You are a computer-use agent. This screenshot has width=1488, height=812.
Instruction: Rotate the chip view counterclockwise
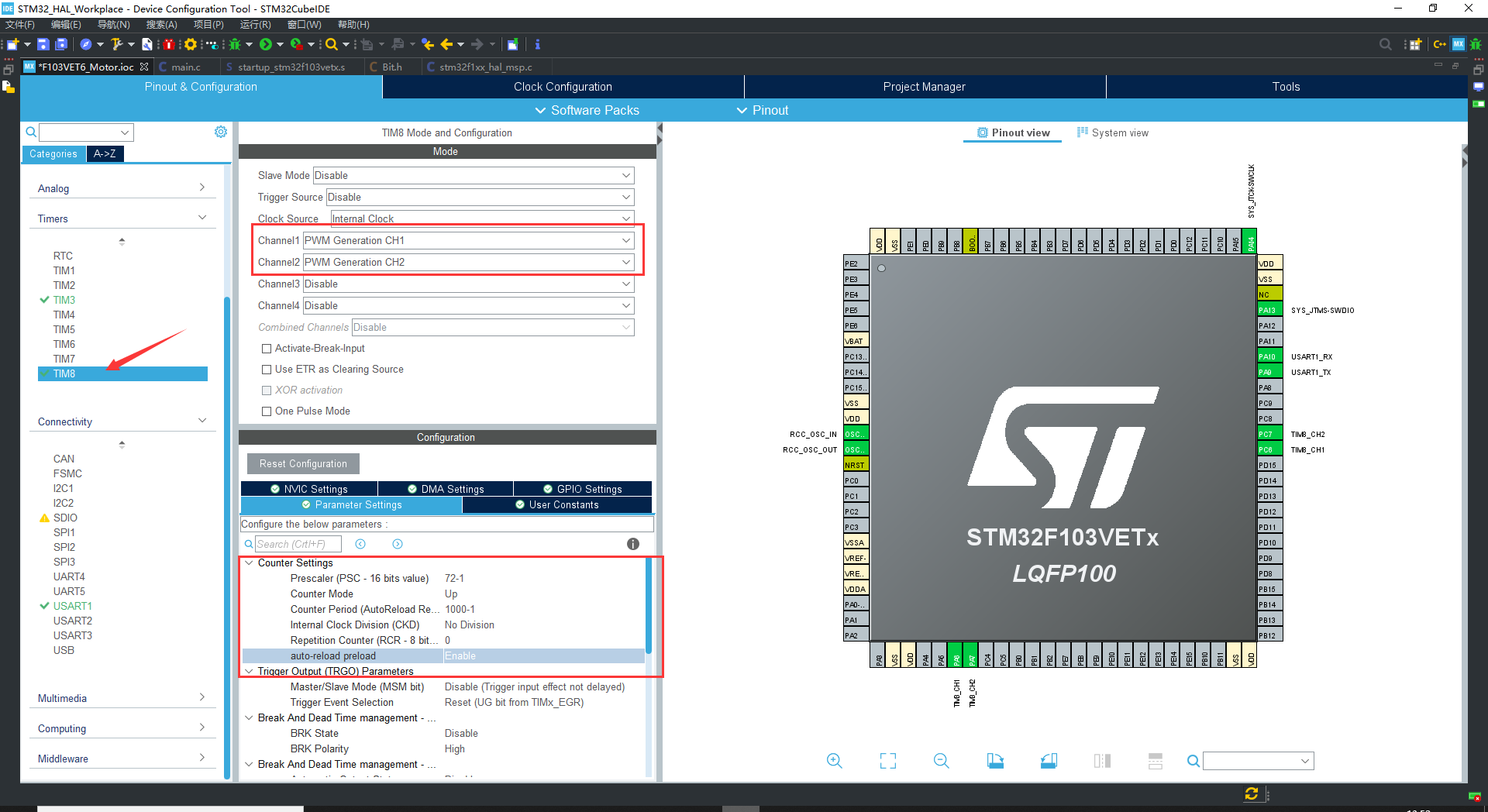[1049, 761]
